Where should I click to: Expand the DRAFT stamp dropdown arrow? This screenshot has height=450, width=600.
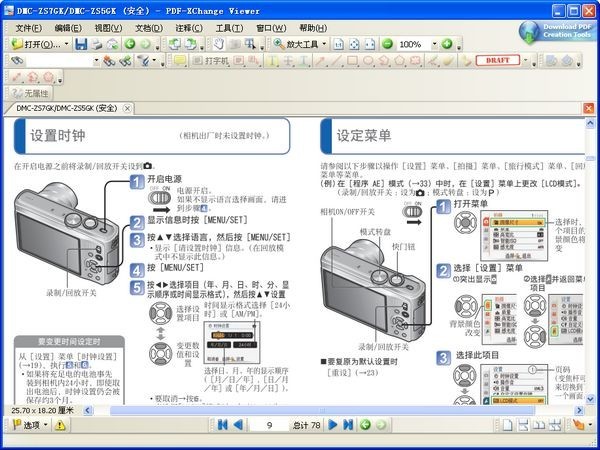pos(525,60)
